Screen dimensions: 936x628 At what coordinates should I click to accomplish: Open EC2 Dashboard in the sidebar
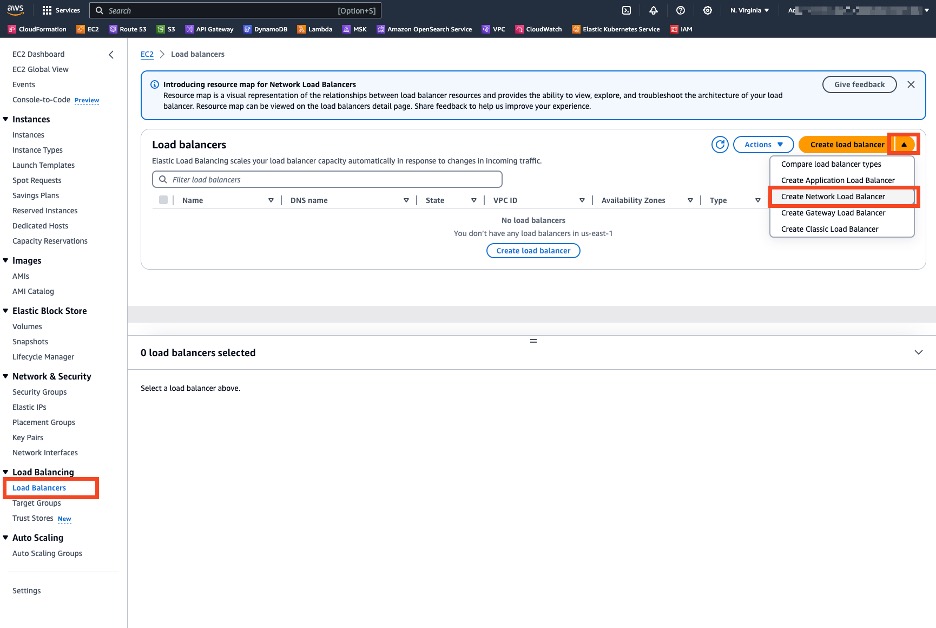tap(38, 54)
